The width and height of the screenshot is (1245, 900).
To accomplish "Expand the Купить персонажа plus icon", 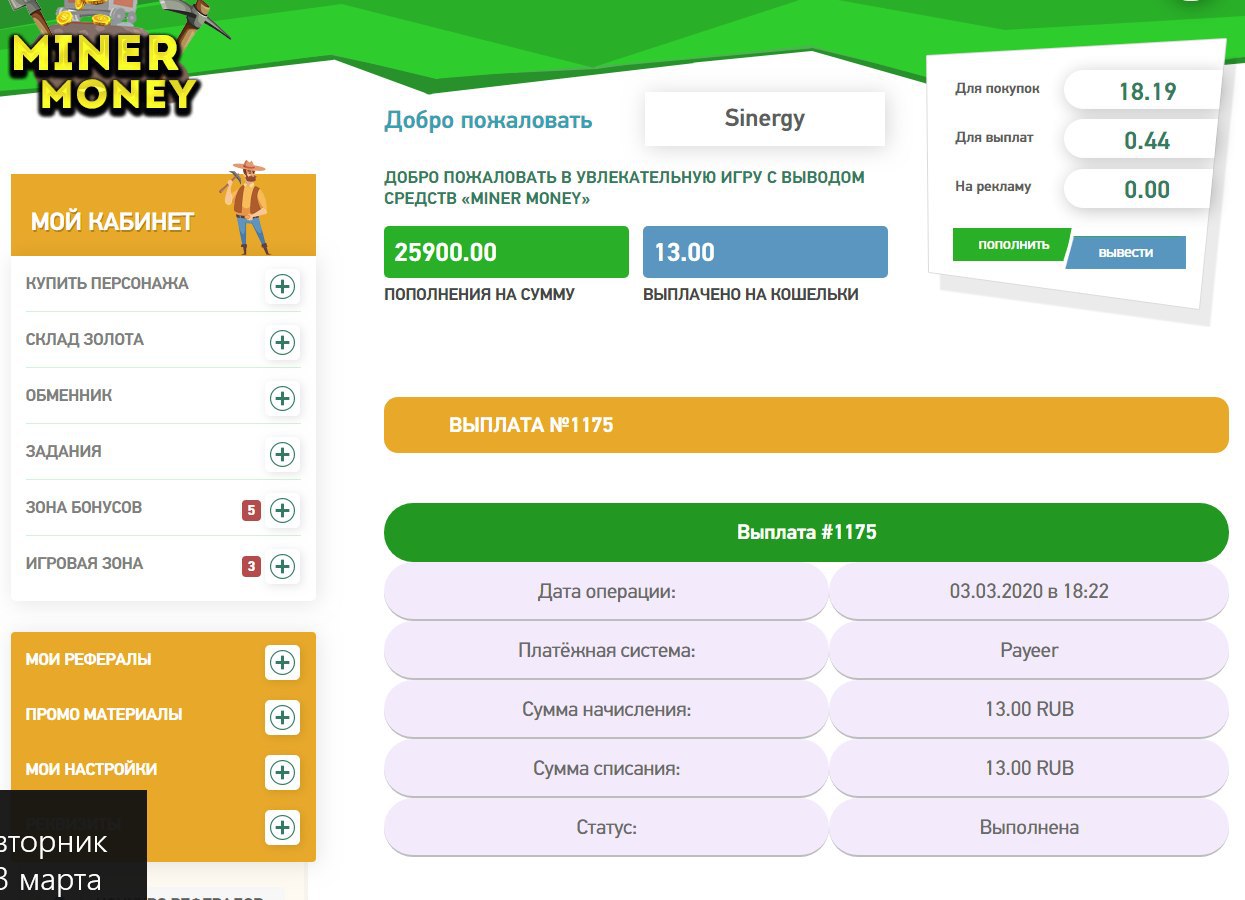I will coord(283,287).
